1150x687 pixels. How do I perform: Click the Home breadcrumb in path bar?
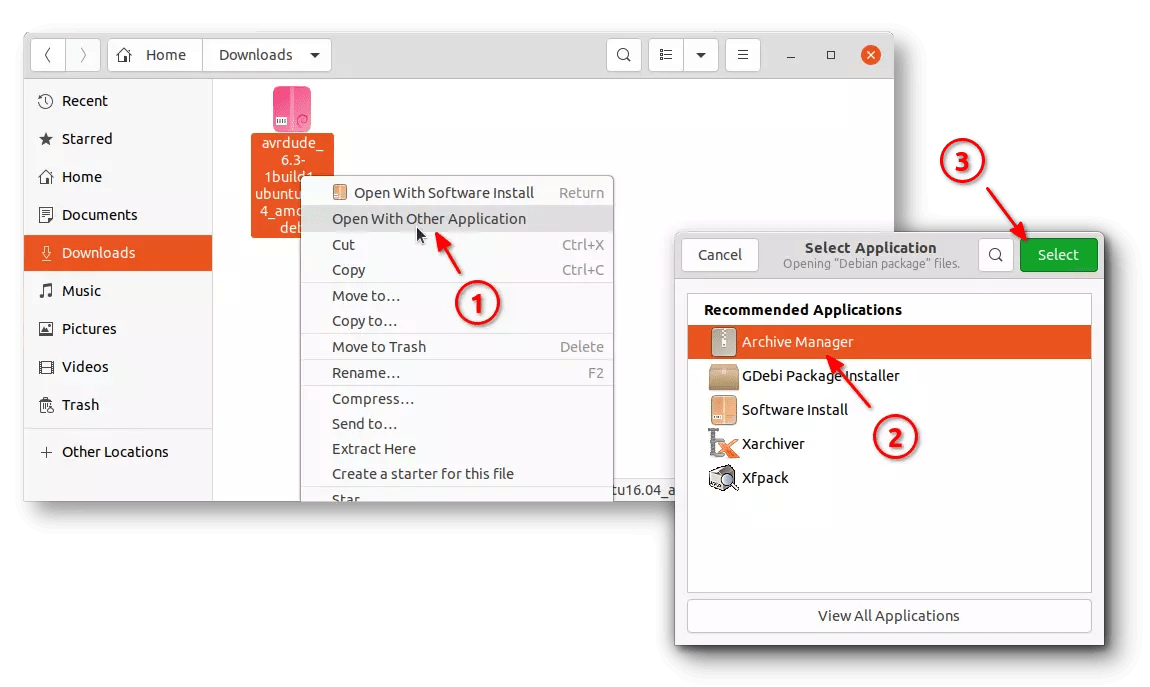[155, 55]
